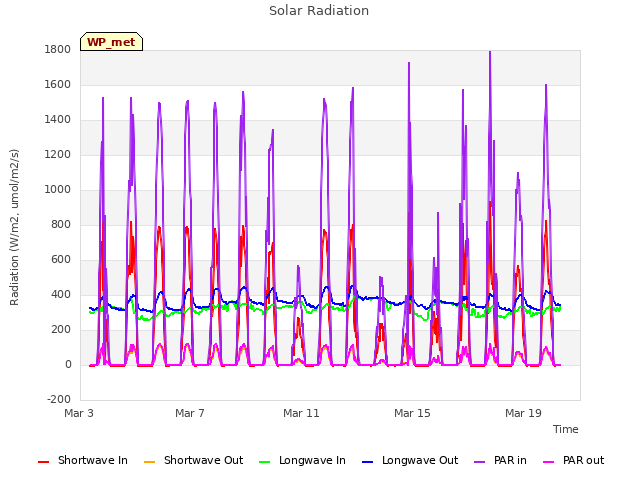Click the green Longwave In legend swatch
The image size is (640, 480).
coord(264,462)
